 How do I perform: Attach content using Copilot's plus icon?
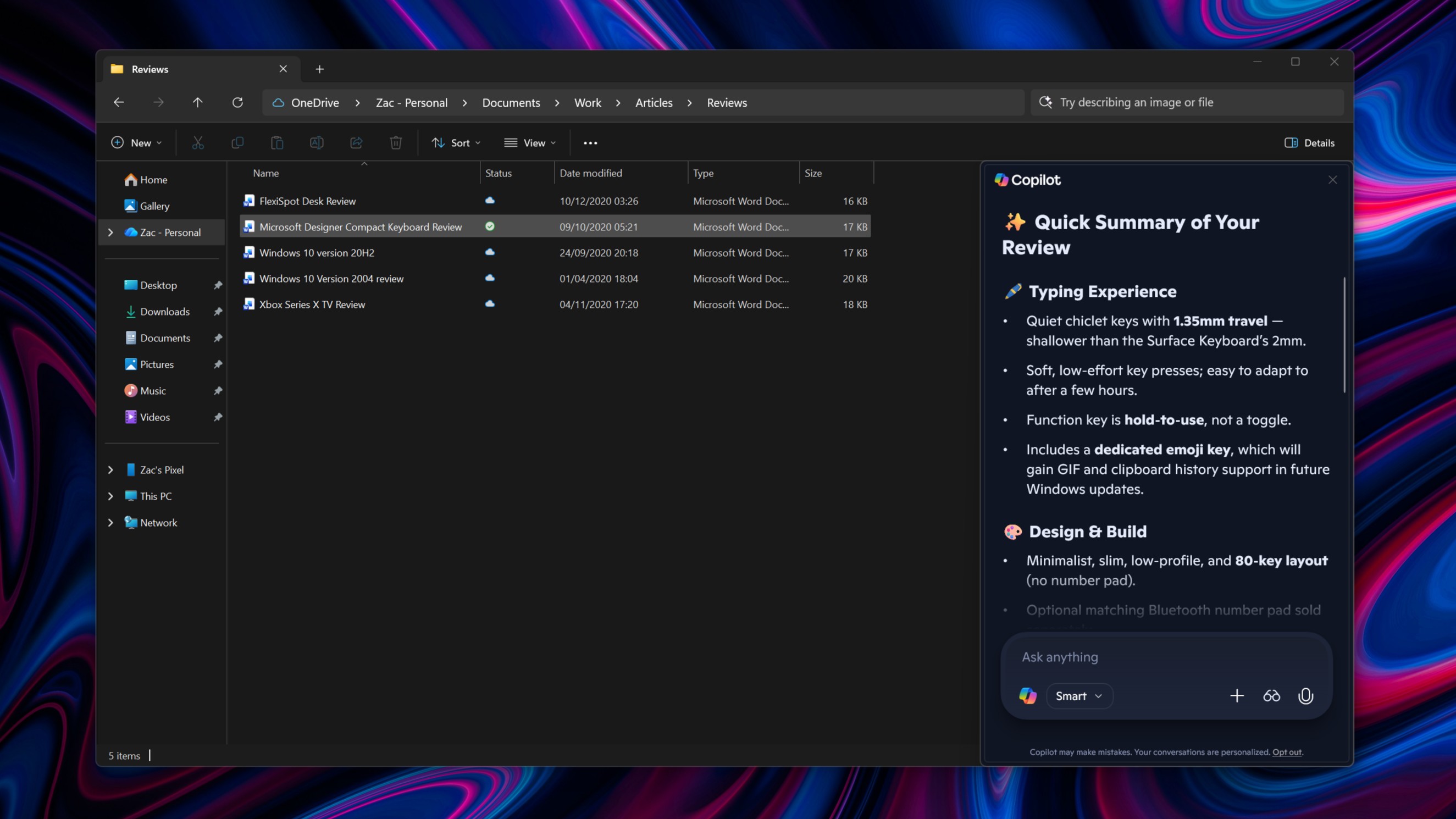point(1237,696)
